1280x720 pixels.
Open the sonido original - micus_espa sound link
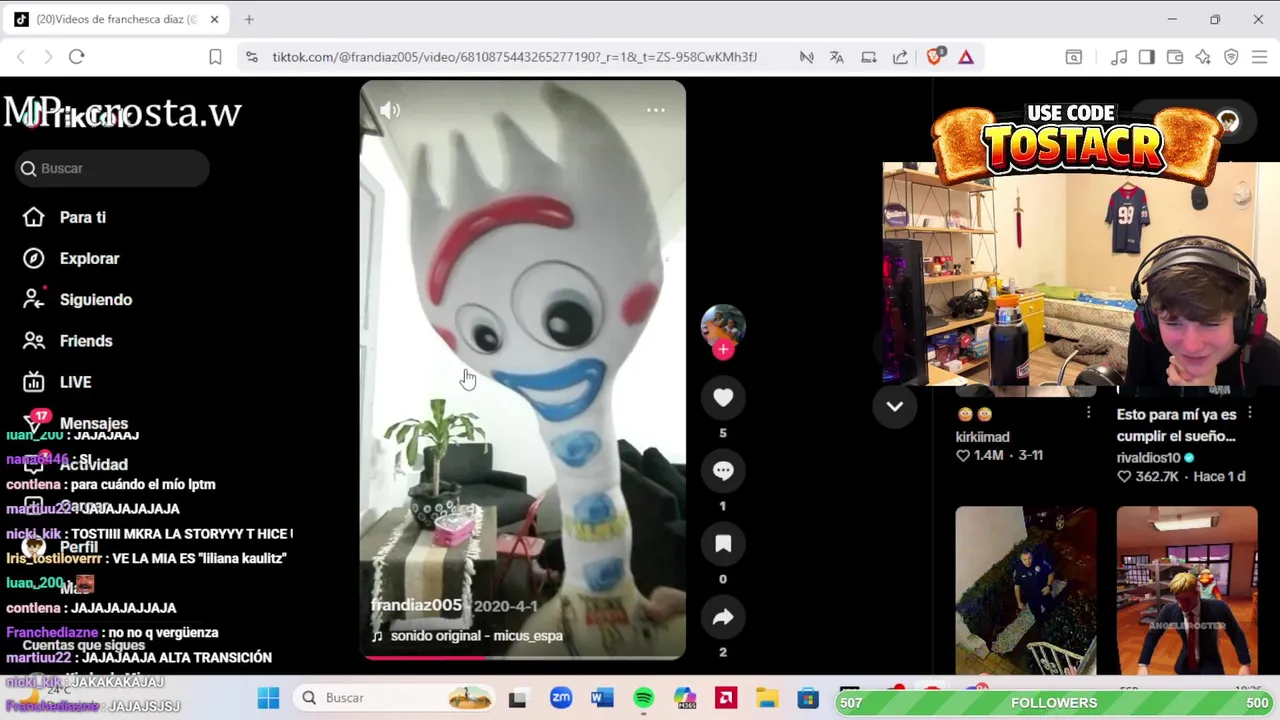[x=476, y=635]
